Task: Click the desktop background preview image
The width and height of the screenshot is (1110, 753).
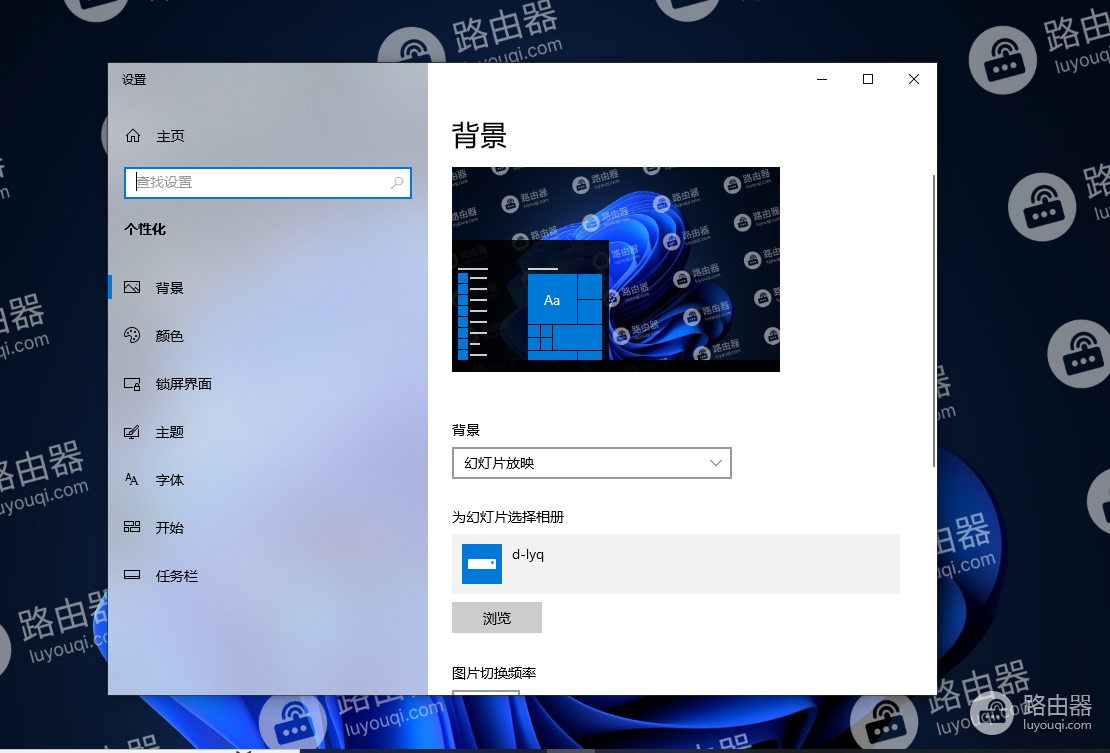Action: [616, 269]
